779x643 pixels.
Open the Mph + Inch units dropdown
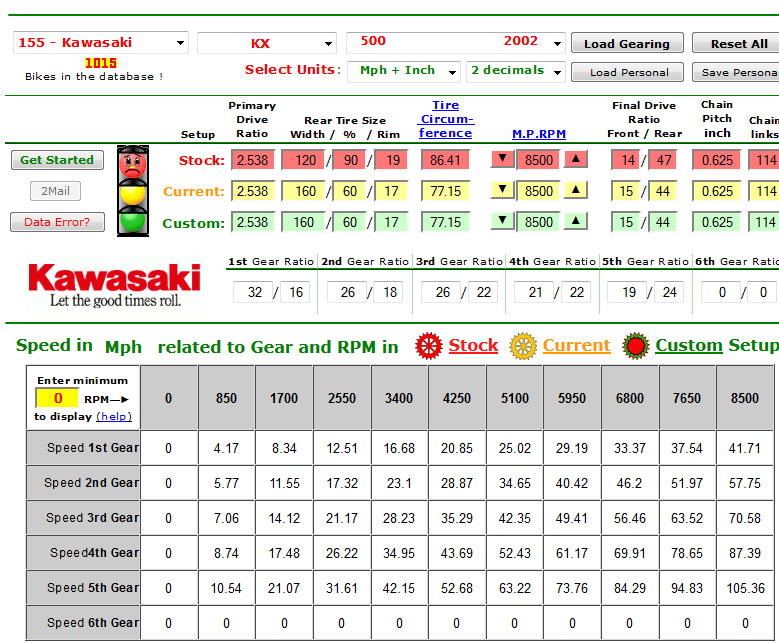coord(404,71)
